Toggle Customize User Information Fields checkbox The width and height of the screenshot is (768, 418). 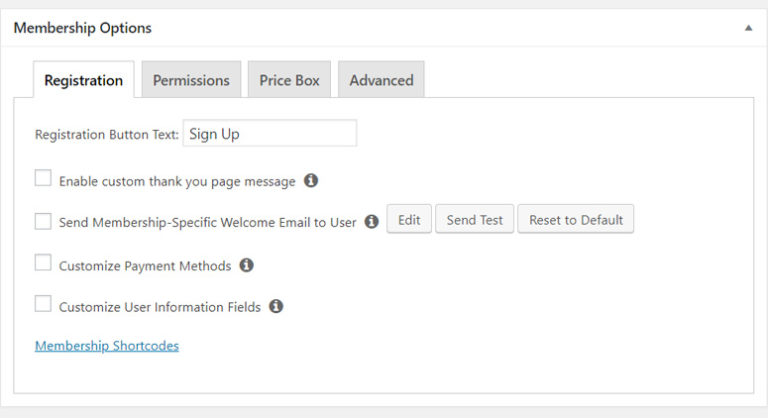click(43, 305)
